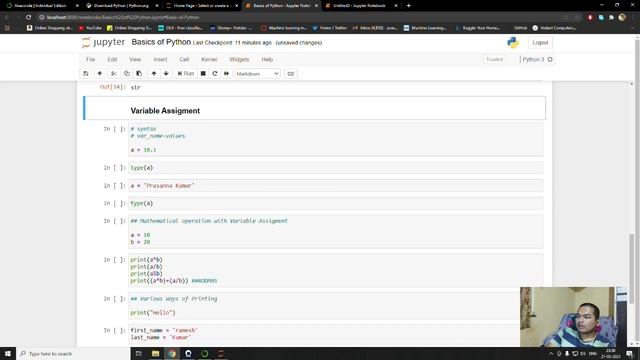
Task: Open the Home / Twitter bookmark
Action: (330, 28)
